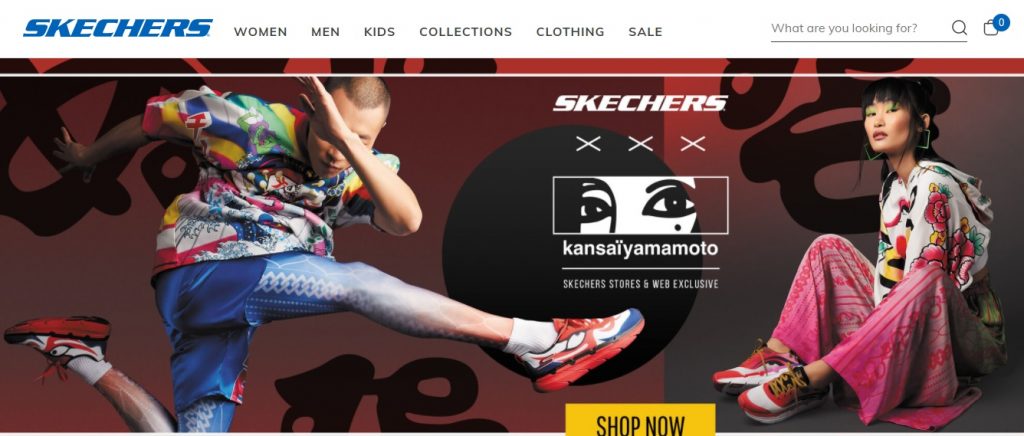Expand the COLLECTIONS menu
The height and width of the screenshot is (436, 1024).
[466, 31]
